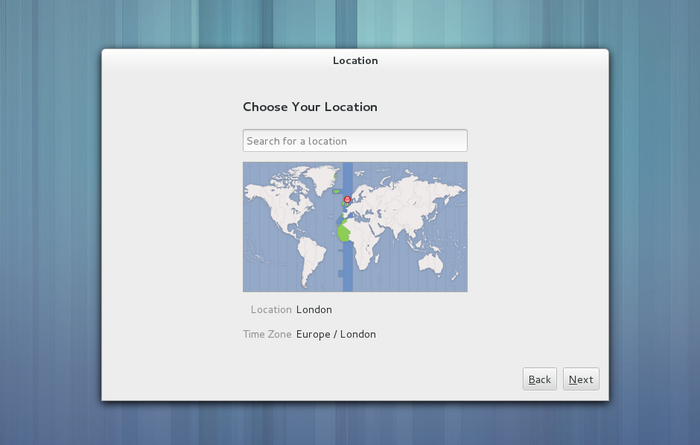The height and width of the screenshot is (445, 700).
Task: Click the highlighted blue time zone band
Action: coord(347,268)
